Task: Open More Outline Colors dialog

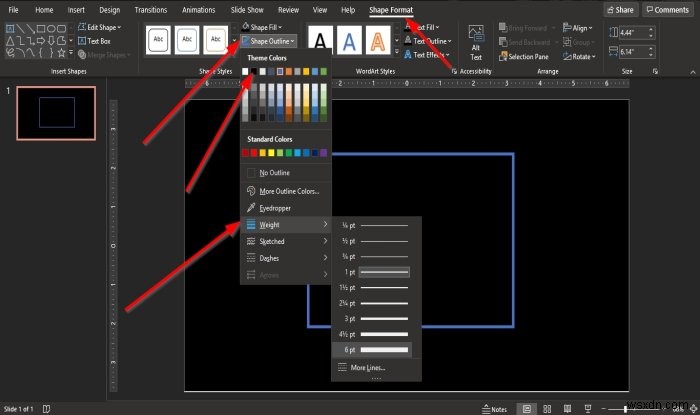Action: tap(286, 191)
